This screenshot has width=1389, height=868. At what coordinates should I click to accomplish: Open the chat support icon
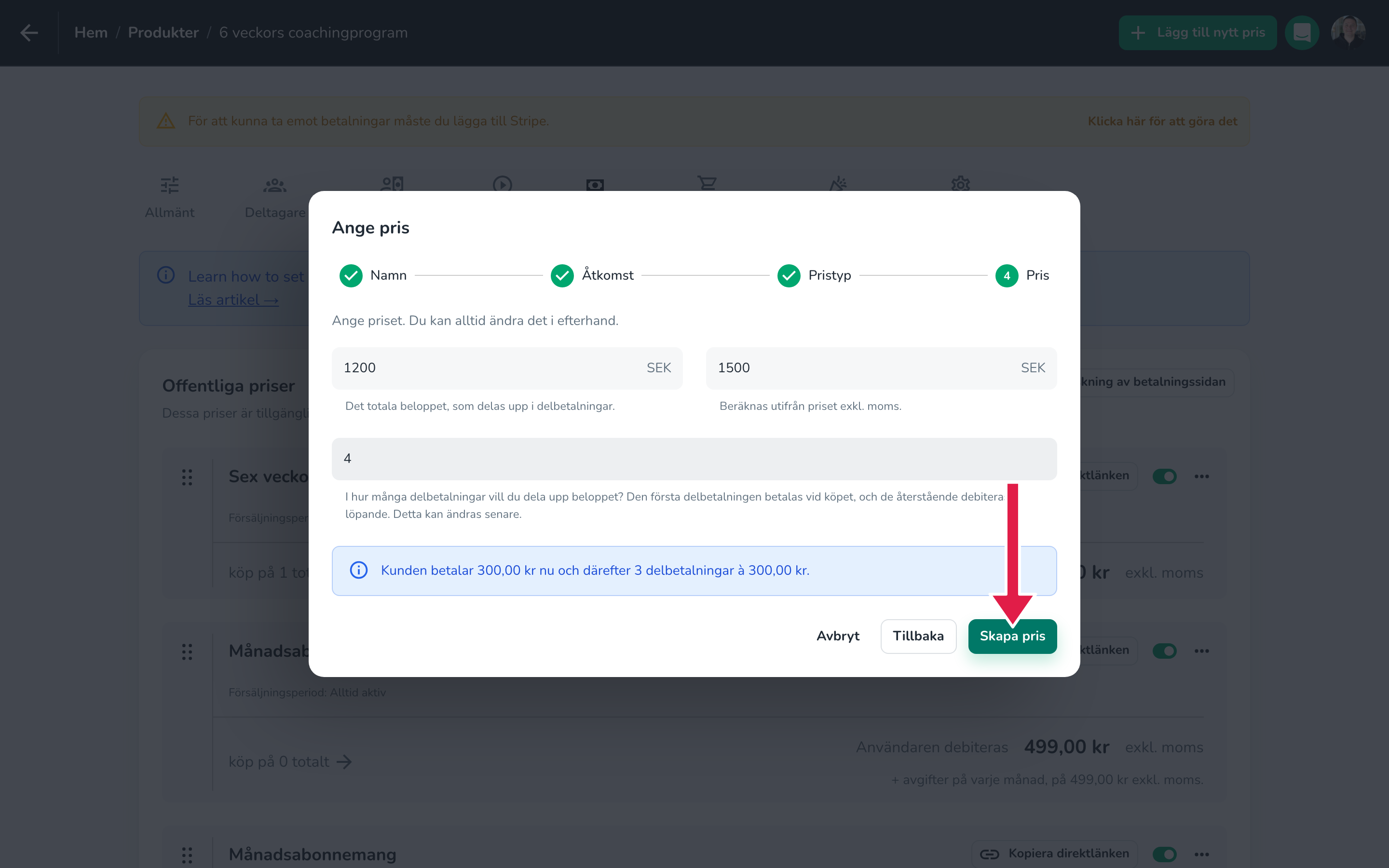(1302, 33)
